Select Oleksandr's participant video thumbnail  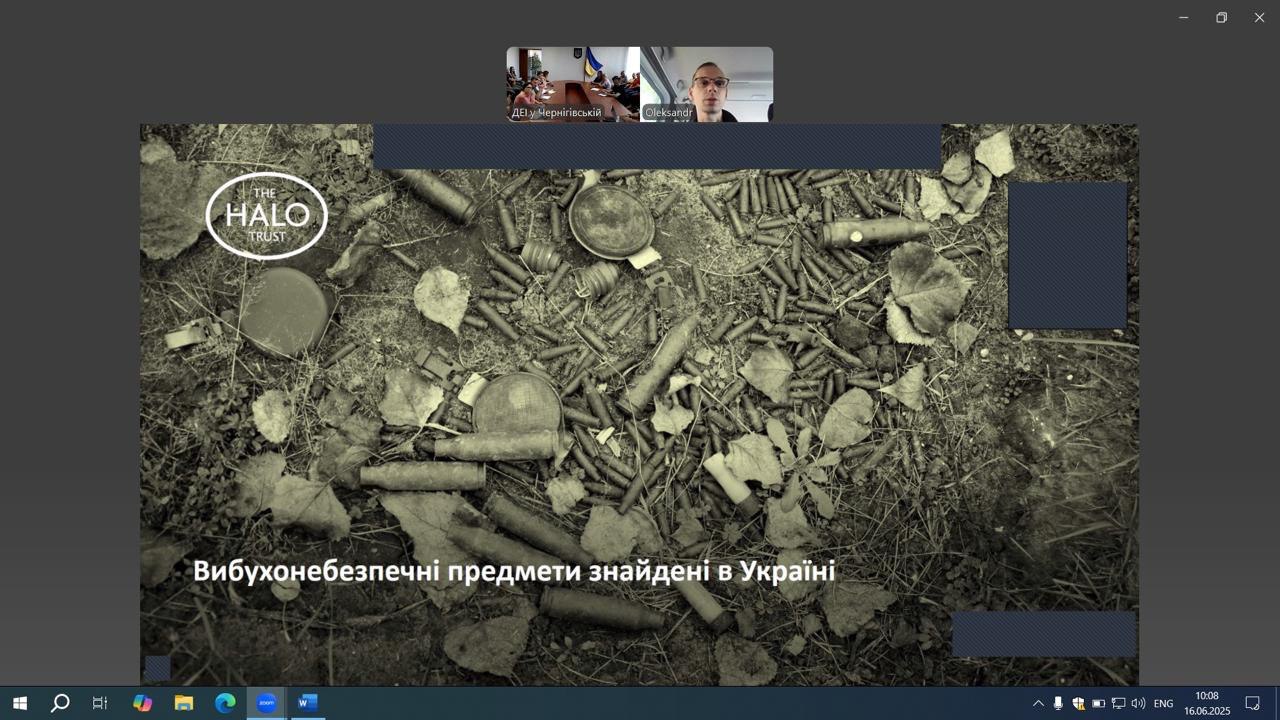point(707,84)
